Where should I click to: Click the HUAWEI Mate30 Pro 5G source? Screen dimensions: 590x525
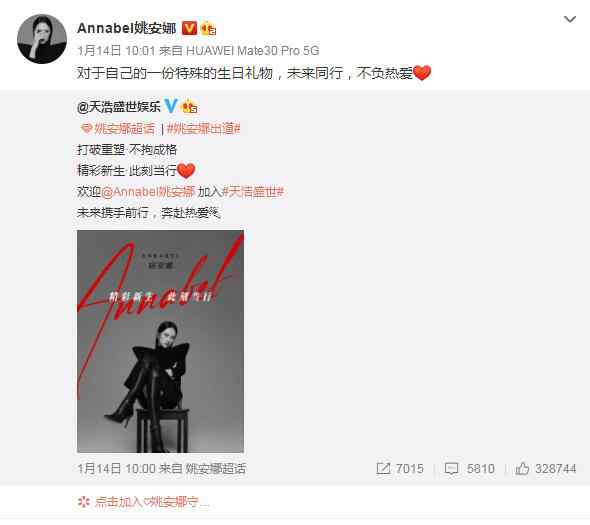[252, 50]
